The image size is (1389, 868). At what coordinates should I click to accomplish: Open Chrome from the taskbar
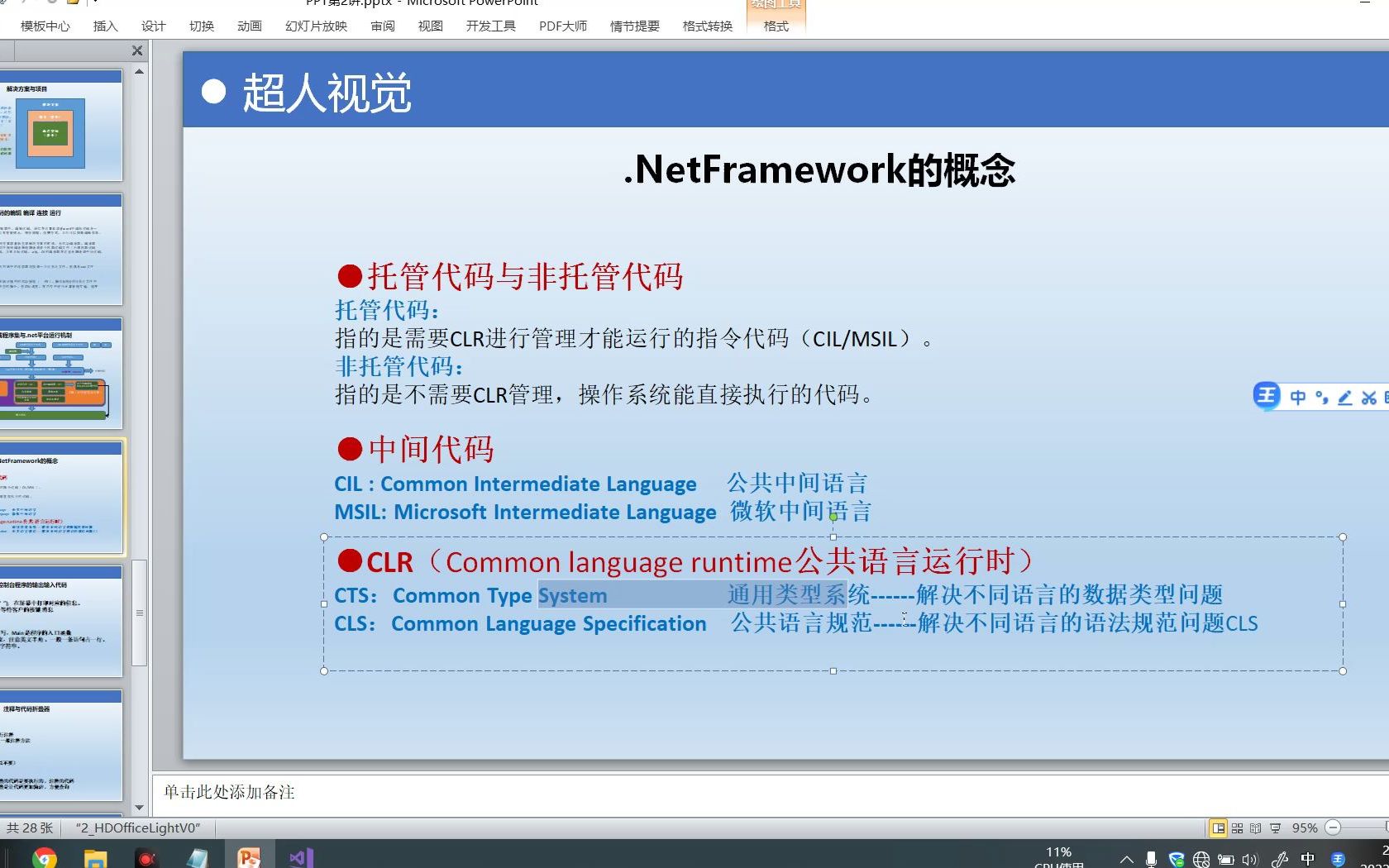click(x=45, y=858)
